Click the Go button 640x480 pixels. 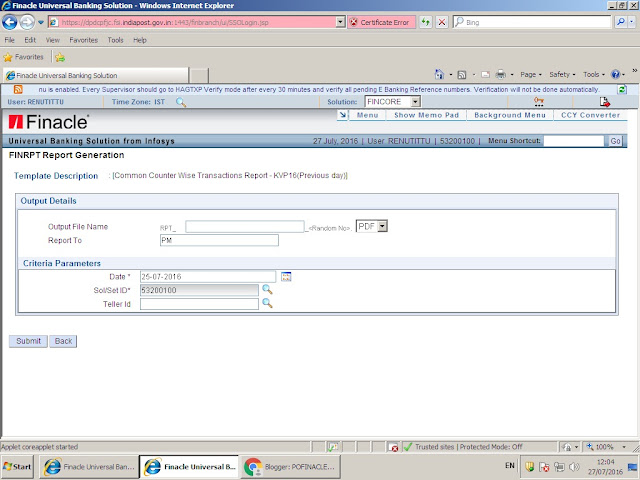615,141
